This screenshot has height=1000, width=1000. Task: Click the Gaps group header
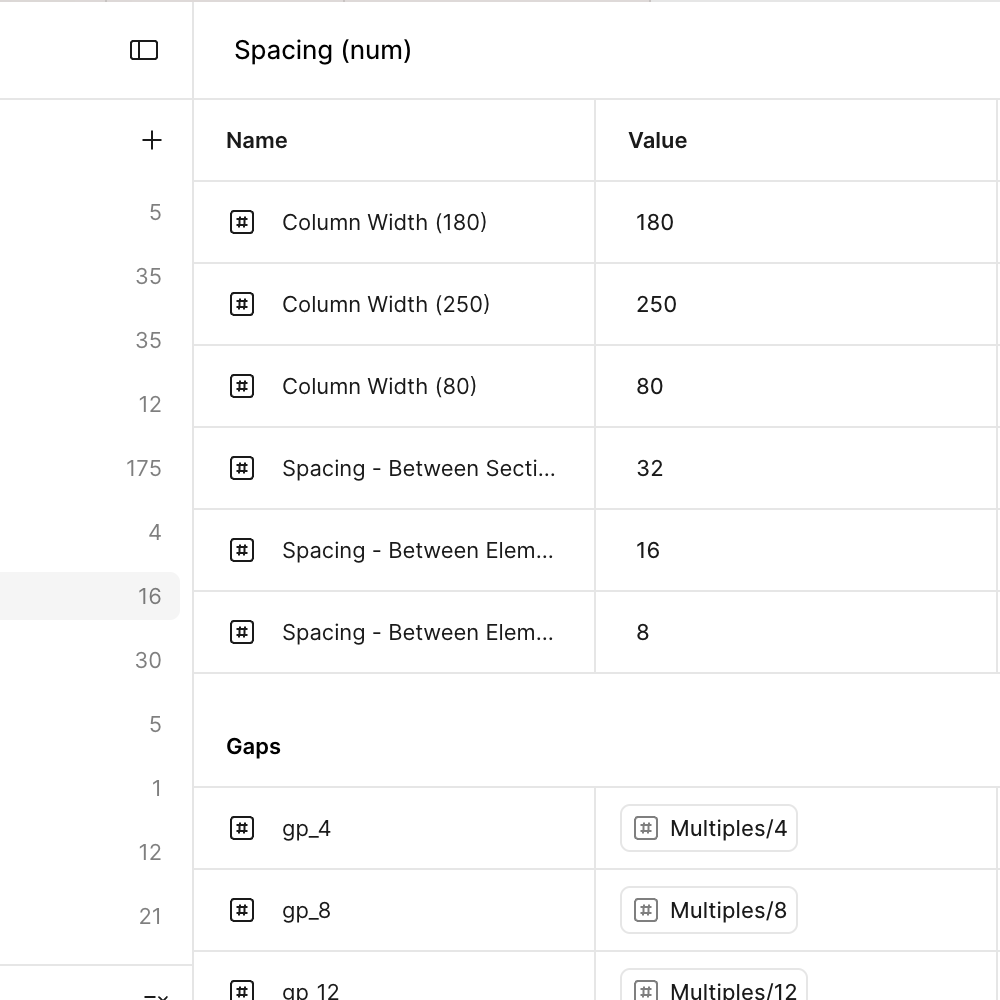coord(253,746)
